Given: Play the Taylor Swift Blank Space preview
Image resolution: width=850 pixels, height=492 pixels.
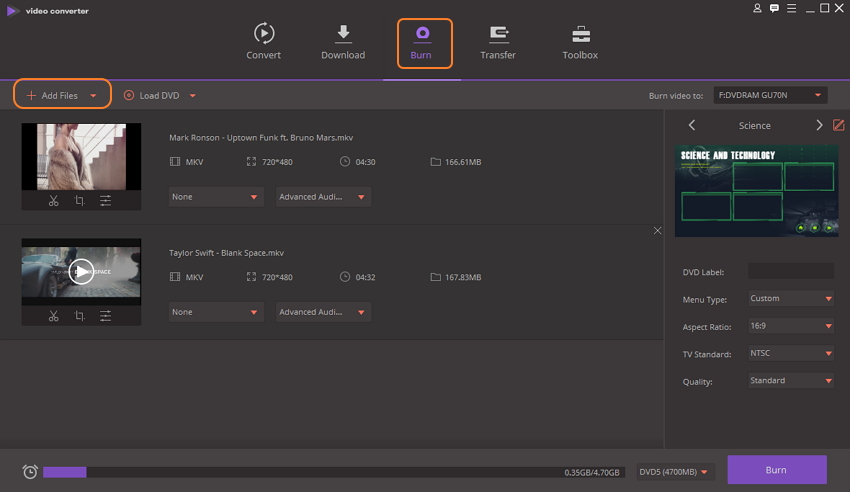Looking at the screenshot, I should (81, 270).
